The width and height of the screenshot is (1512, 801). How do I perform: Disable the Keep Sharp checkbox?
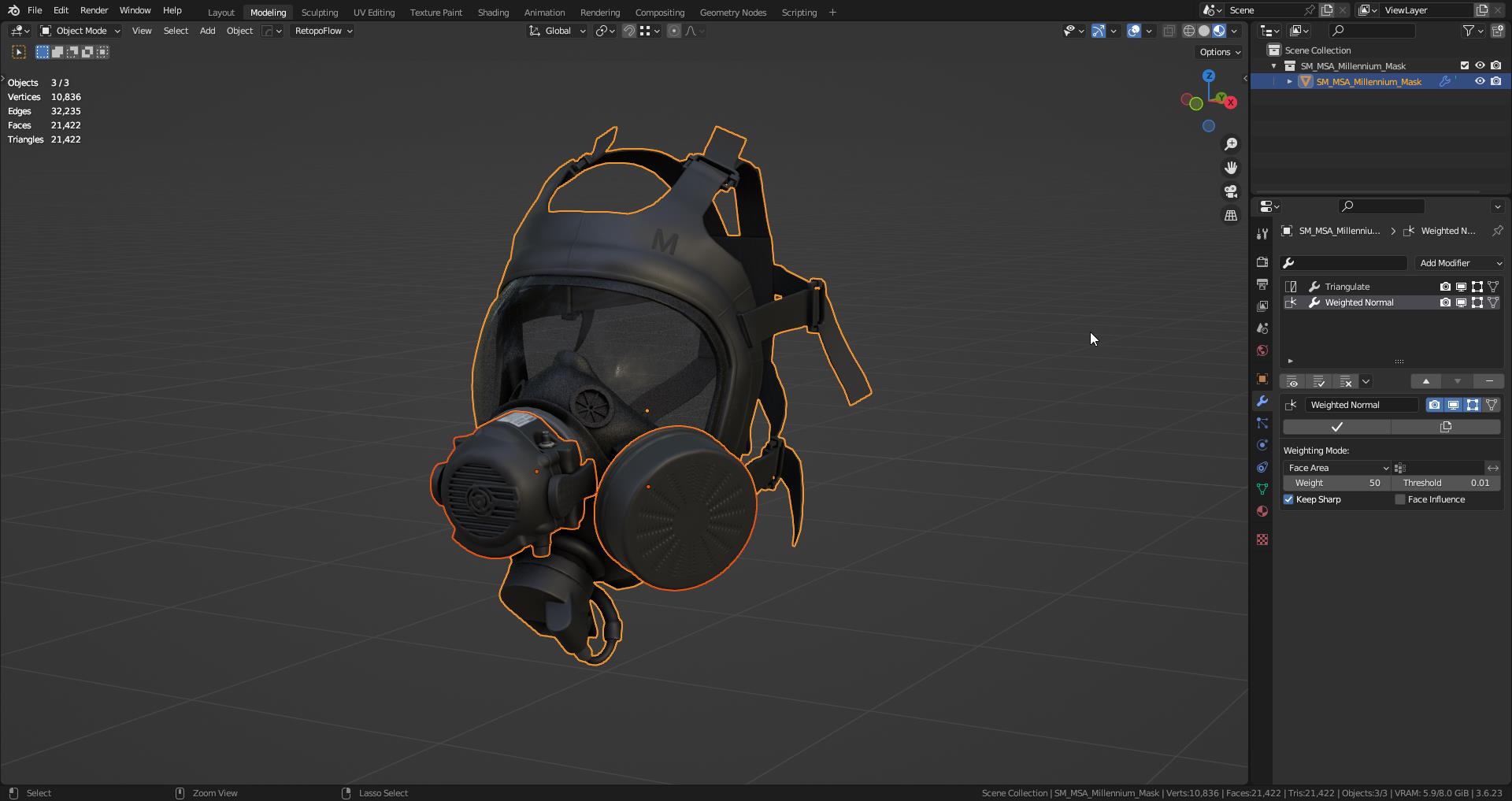pos(1289,499)
